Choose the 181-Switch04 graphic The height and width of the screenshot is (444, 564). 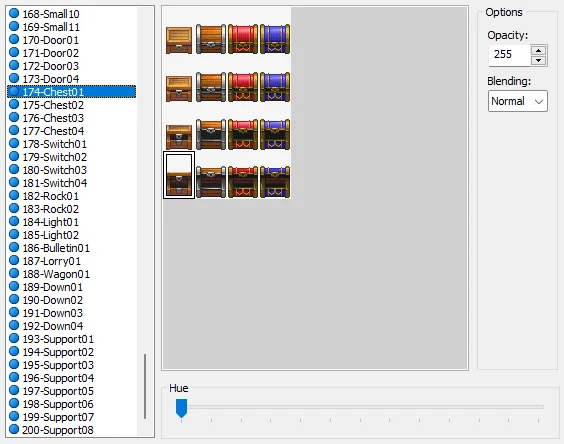coord(72,183)
